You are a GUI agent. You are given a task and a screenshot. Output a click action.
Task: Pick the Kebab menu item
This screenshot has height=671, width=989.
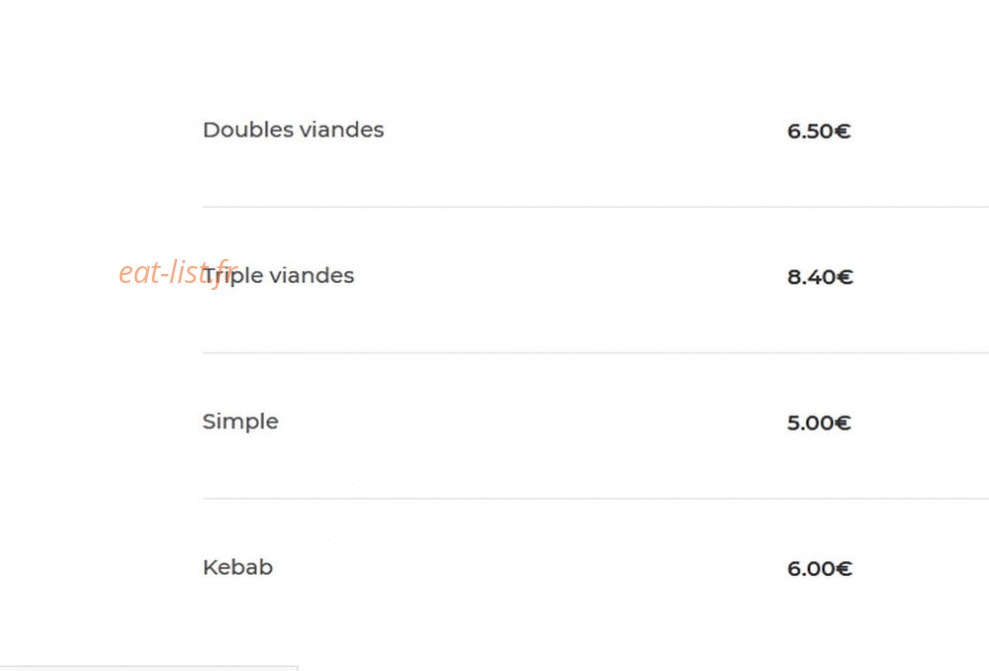[238, 568]
